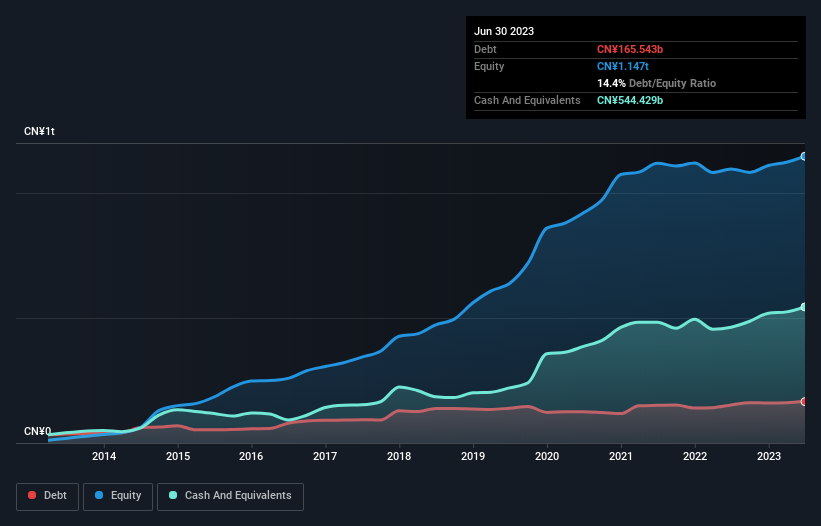Click the 2023 axis label

click(x=769, y=456)
